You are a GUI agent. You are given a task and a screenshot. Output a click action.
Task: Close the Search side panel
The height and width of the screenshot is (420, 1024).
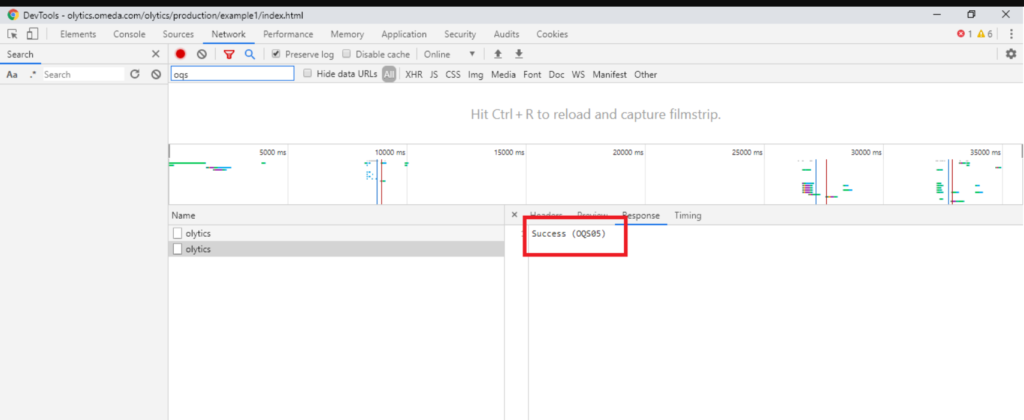tap(155, 54)
